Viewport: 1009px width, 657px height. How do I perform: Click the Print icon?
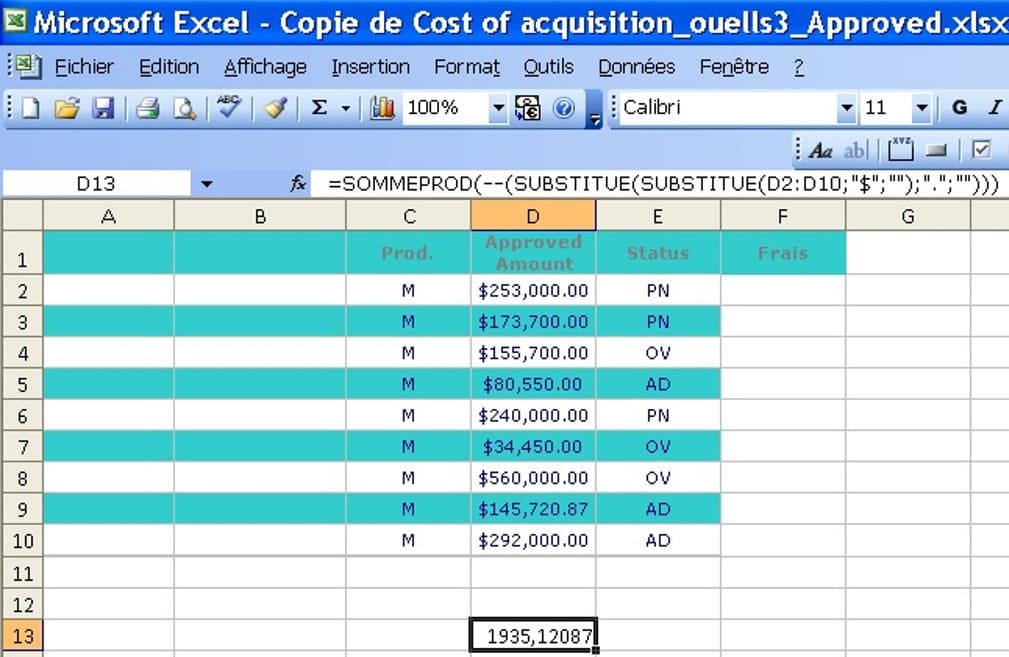click(x=148, y=108)
